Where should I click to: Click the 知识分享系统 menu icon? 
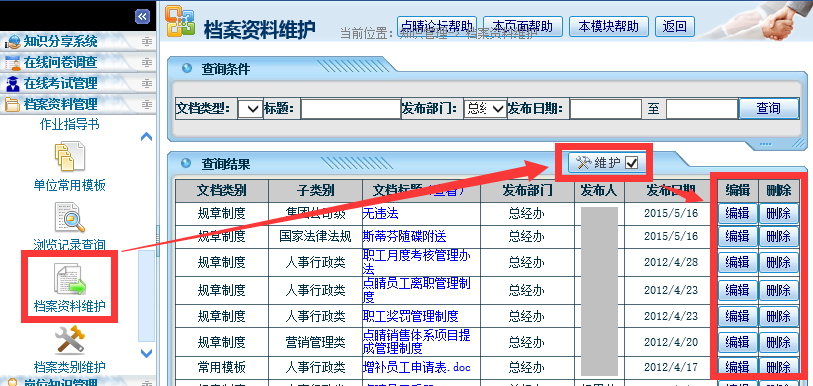pos(12,42)
